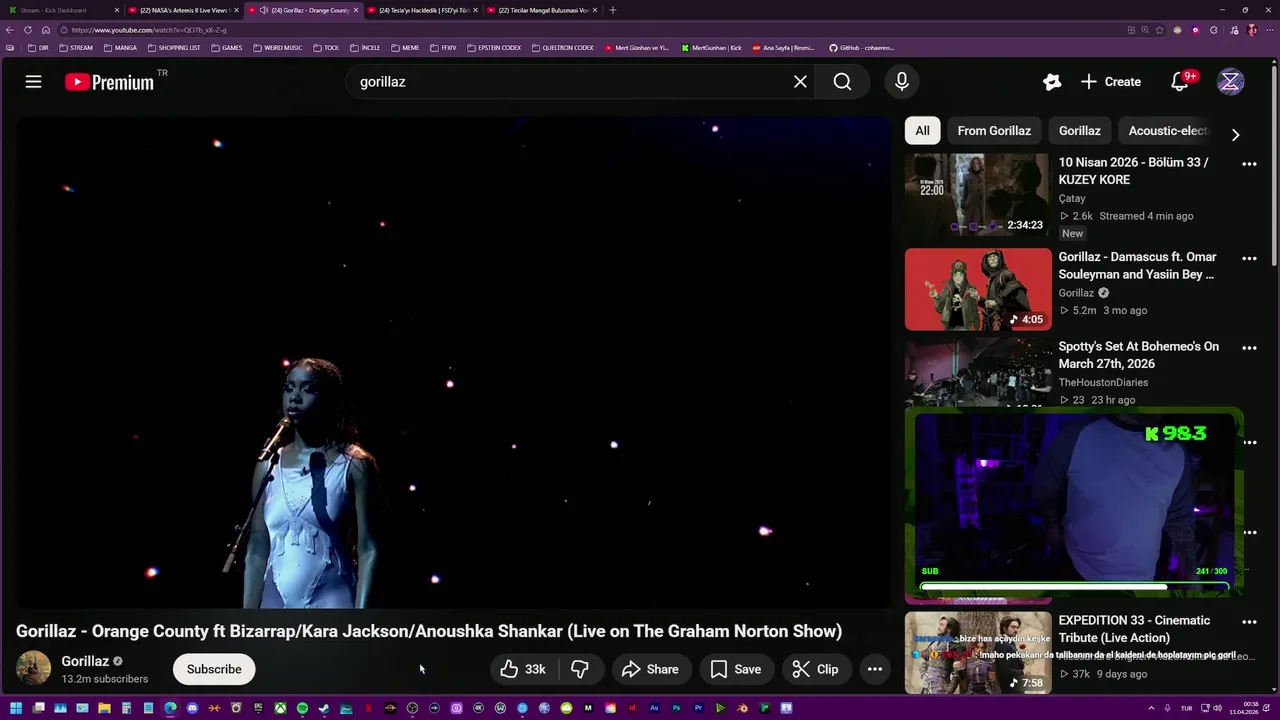The image size is (1280, 720).
Task: Open the GAMES bookmarks folder
Action: 226,48
